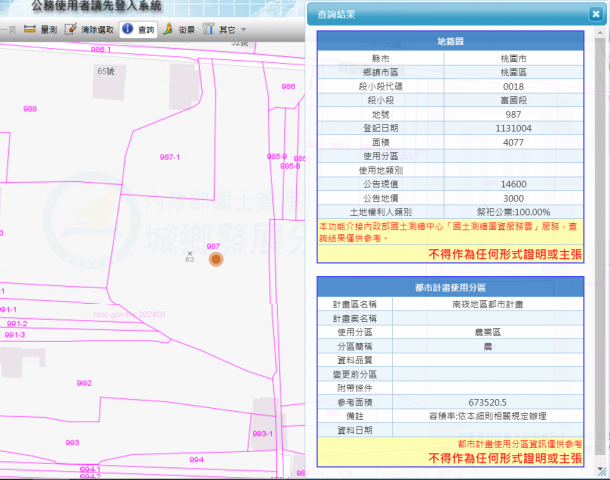Click parcel 988 on the map
The image size is (610, 480).
[30, 108]
